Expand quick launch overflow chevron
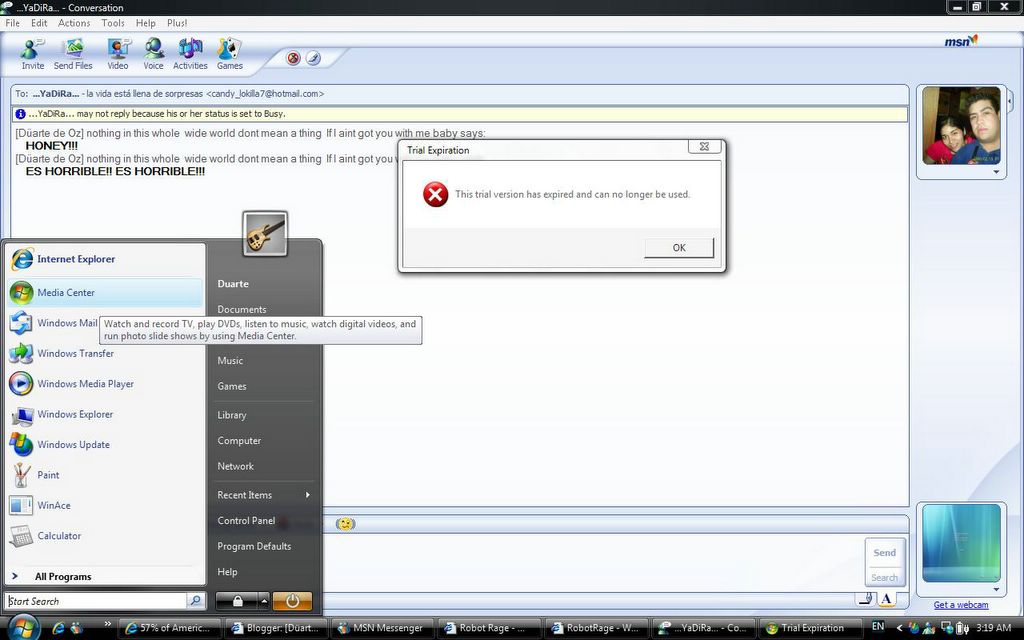1024x640 pixels. tap(107, 623)
